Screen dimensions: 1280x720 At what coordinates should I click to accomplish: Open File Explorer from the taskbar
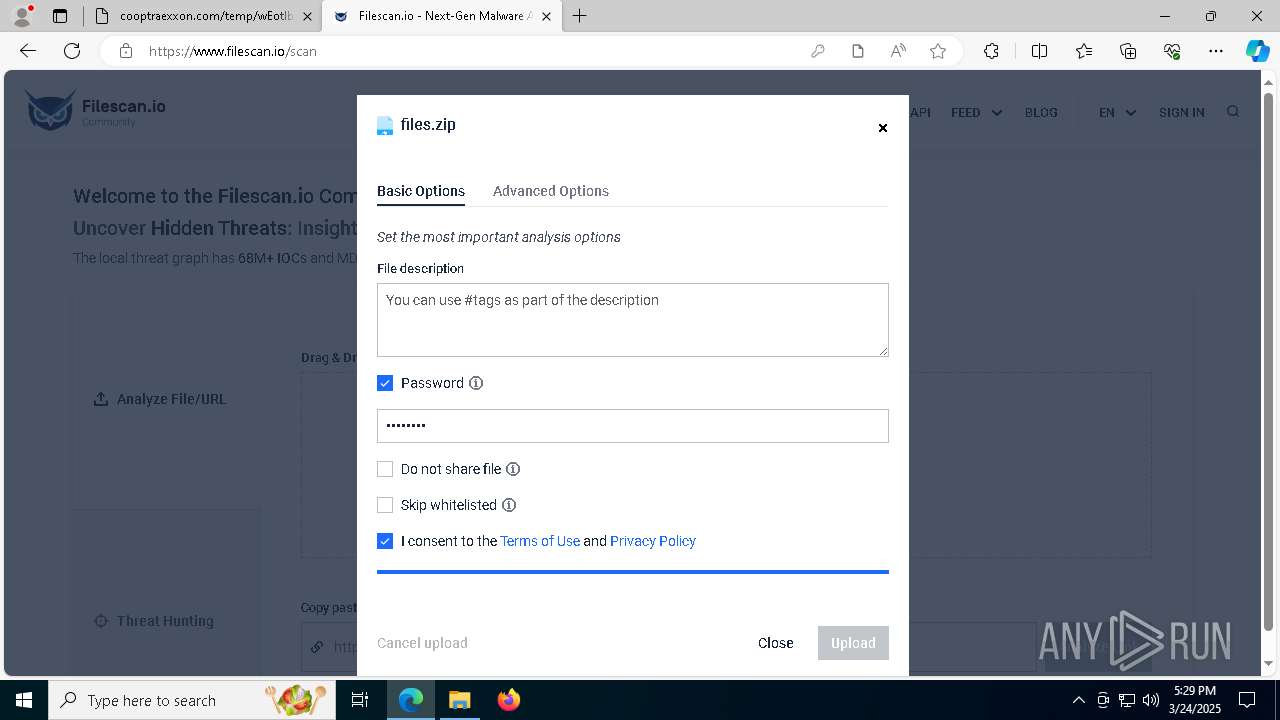(459, 700)
